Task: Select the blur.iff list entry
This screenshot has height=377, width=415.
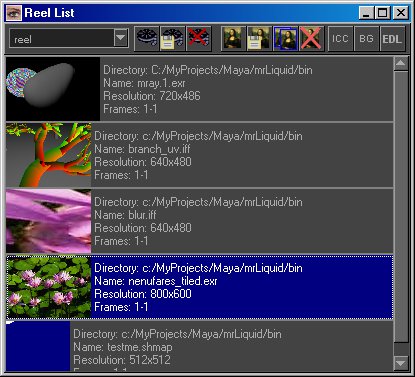Action: point(199,221)
